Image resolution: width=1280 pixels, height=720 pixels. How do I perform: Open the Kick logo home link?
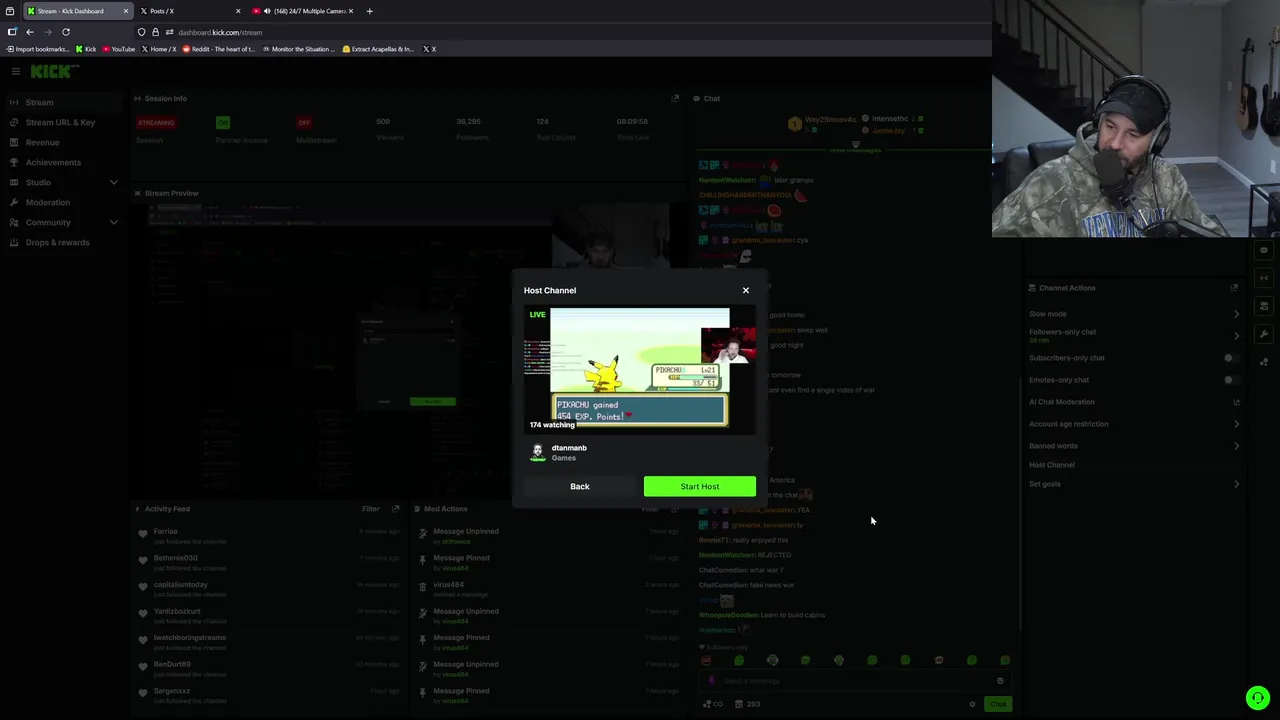54,71
